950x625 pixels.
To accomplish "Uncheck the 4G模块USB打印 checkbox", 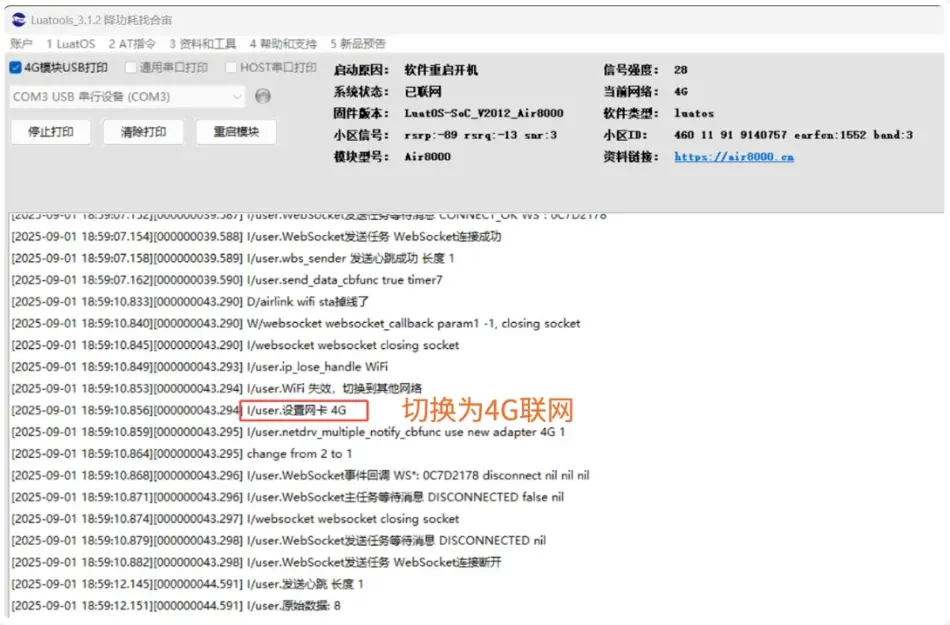I will 15,67.
